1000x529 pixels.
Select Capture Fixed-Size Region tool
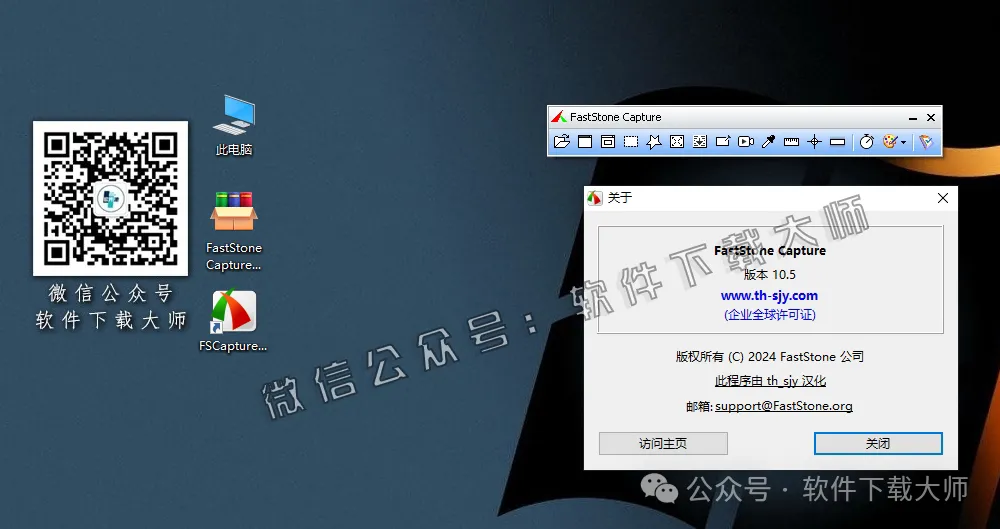click(723, 142)
